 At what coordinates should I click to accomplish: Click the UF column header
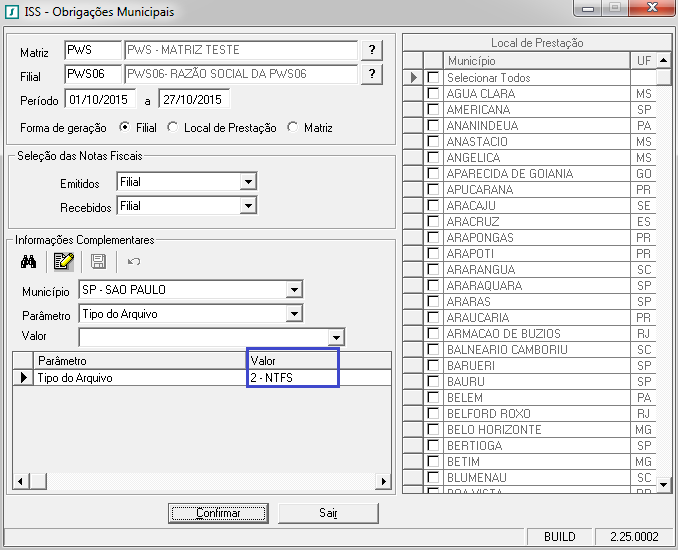[643, 61]
